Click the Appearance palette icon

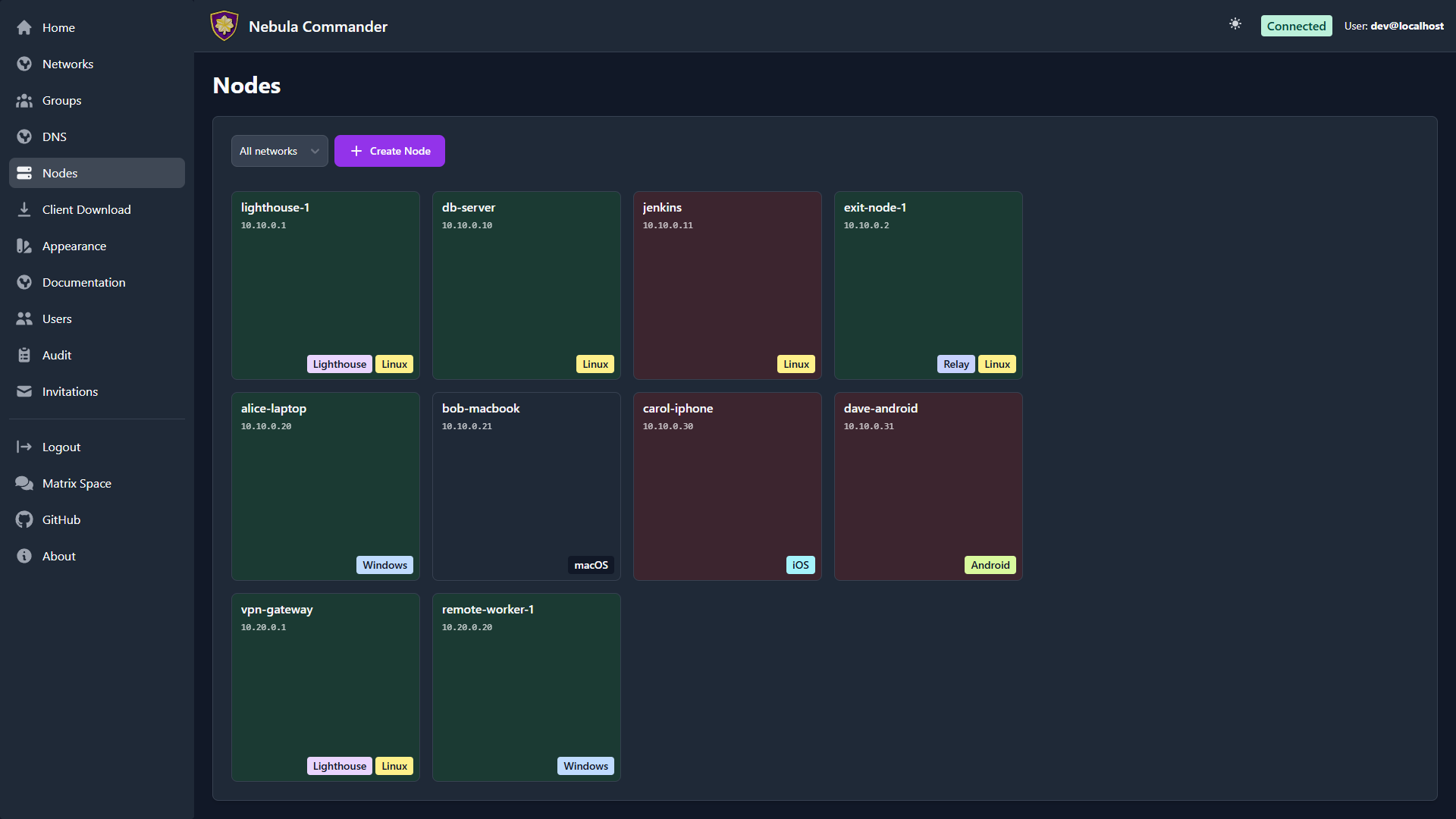click(24, 246)
